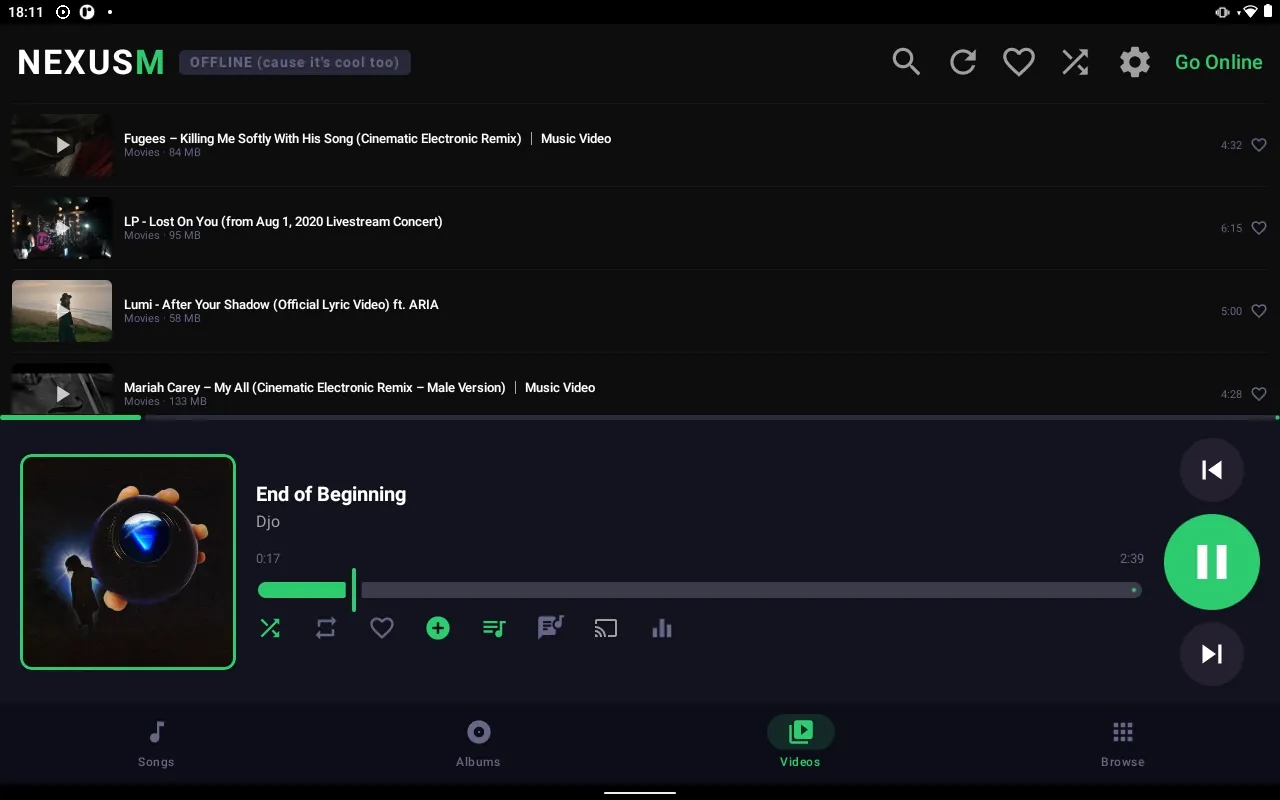Play Lumi After Your Shadow thumbnail

[62, 311]
